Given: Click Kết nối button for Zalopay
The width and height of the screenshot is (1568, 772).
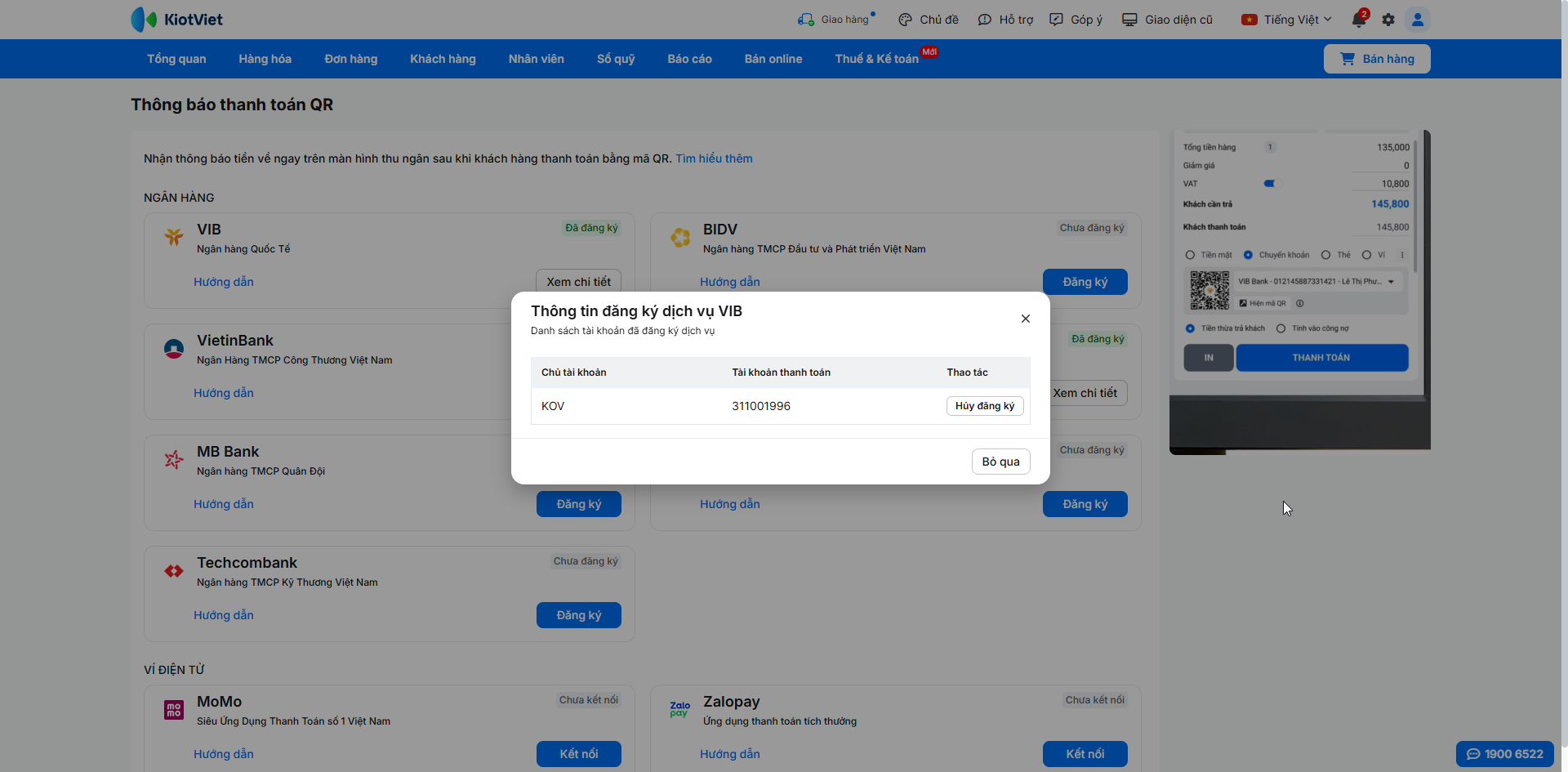Looking at the screenshot, I should point(1085,754).
